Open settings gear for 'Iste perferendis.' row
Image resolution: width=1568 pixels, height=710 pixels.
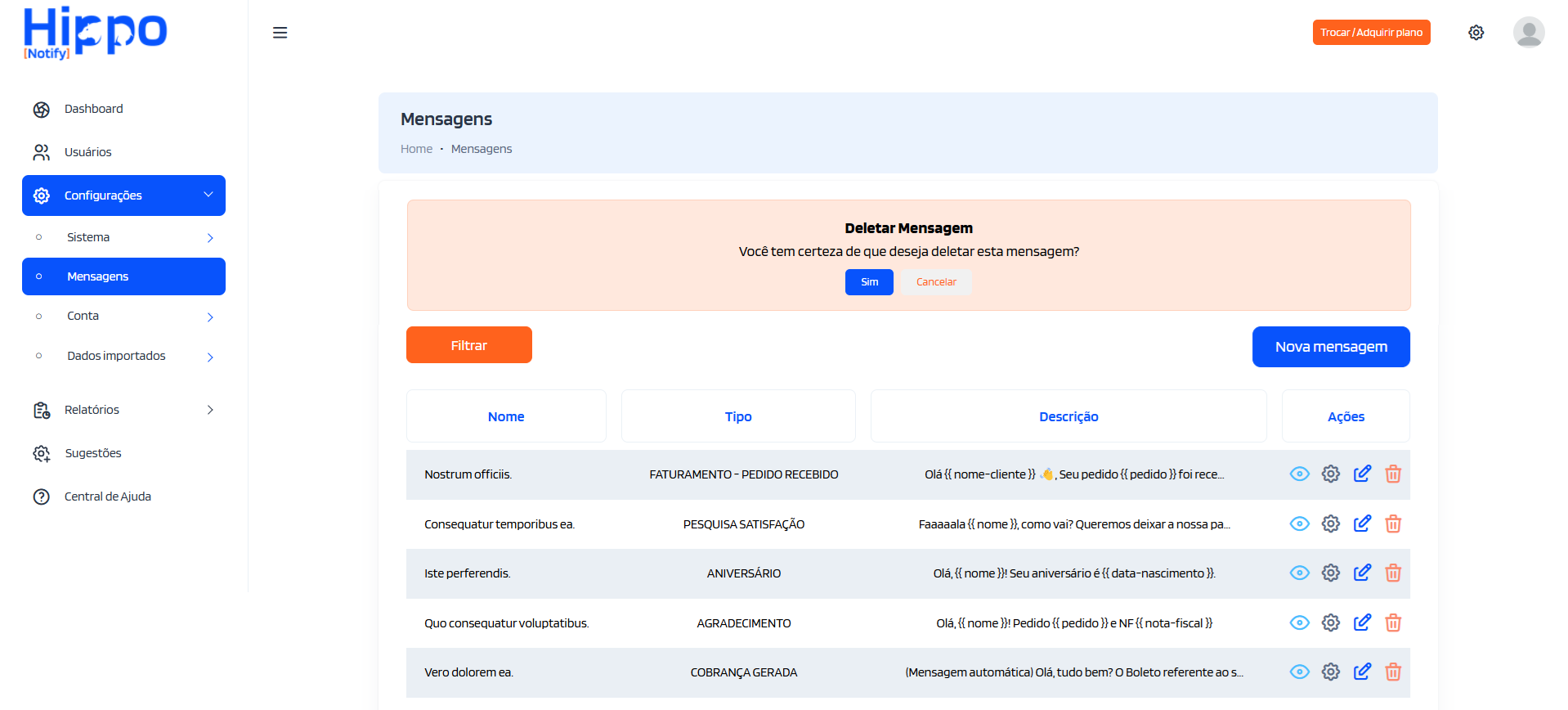pyautogui.click(x=1331, y=573)
